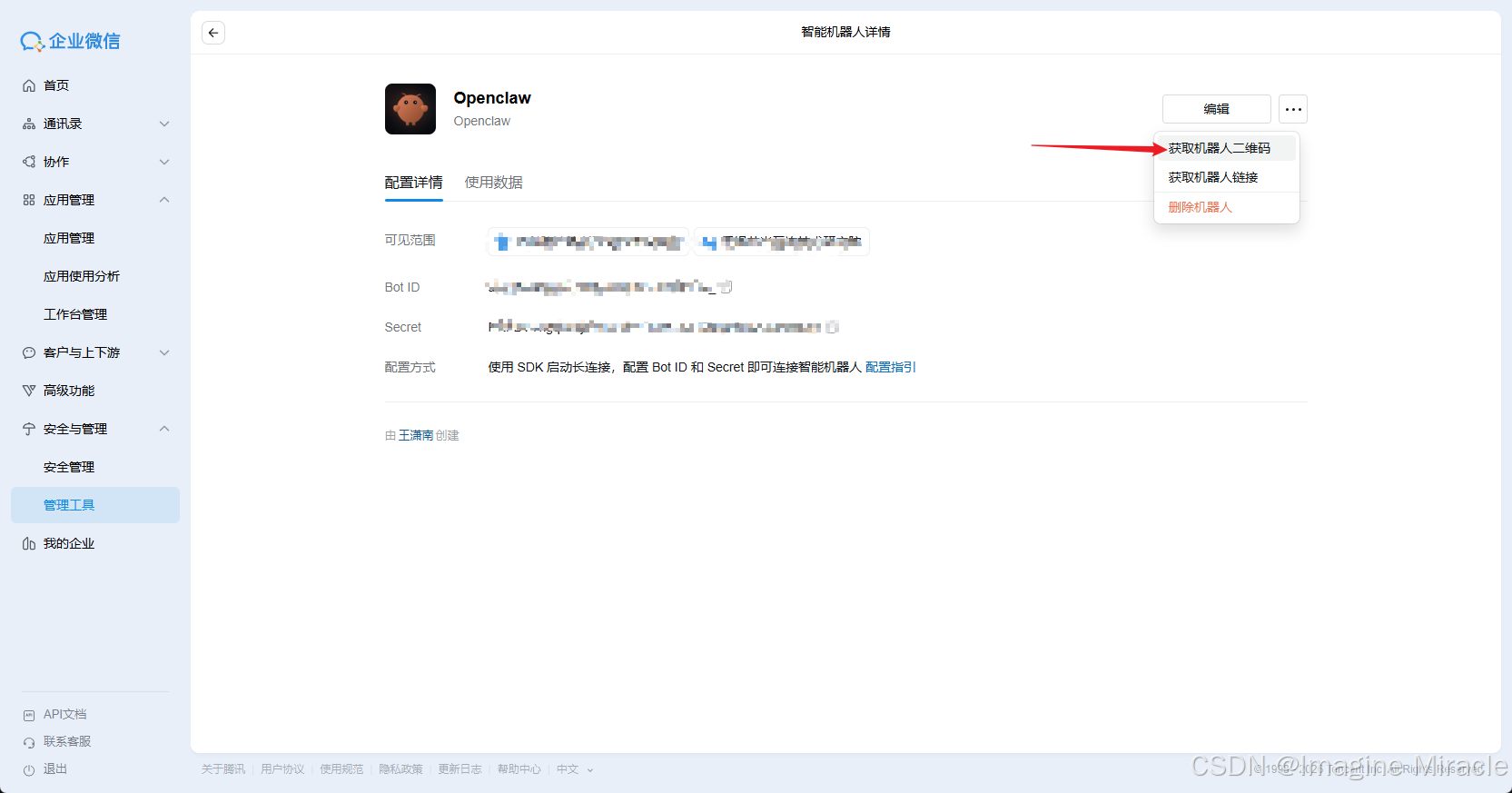This screenshot has height=793, width=1512.
Task: Click the 智能机器人详情 page title
Action: tap(845, 32)
